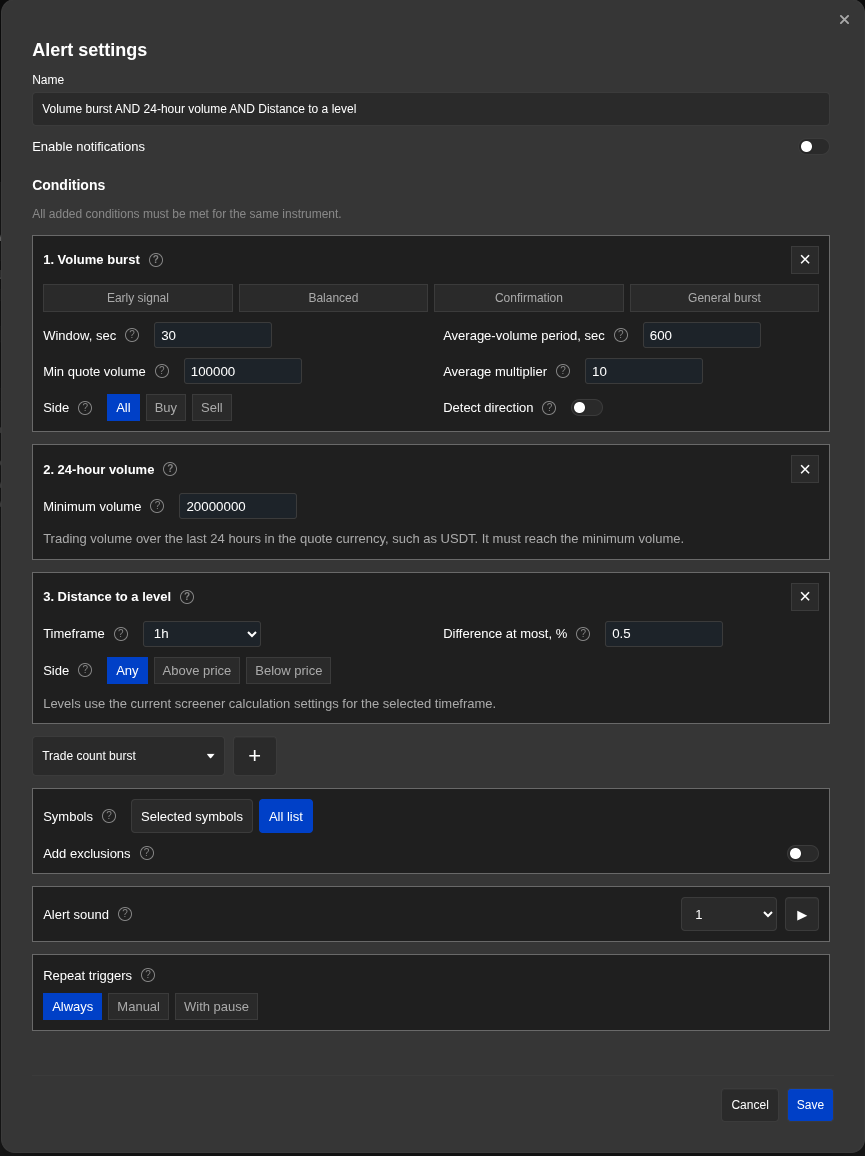Open help icon next to Volume burst

tap(156, 260)
